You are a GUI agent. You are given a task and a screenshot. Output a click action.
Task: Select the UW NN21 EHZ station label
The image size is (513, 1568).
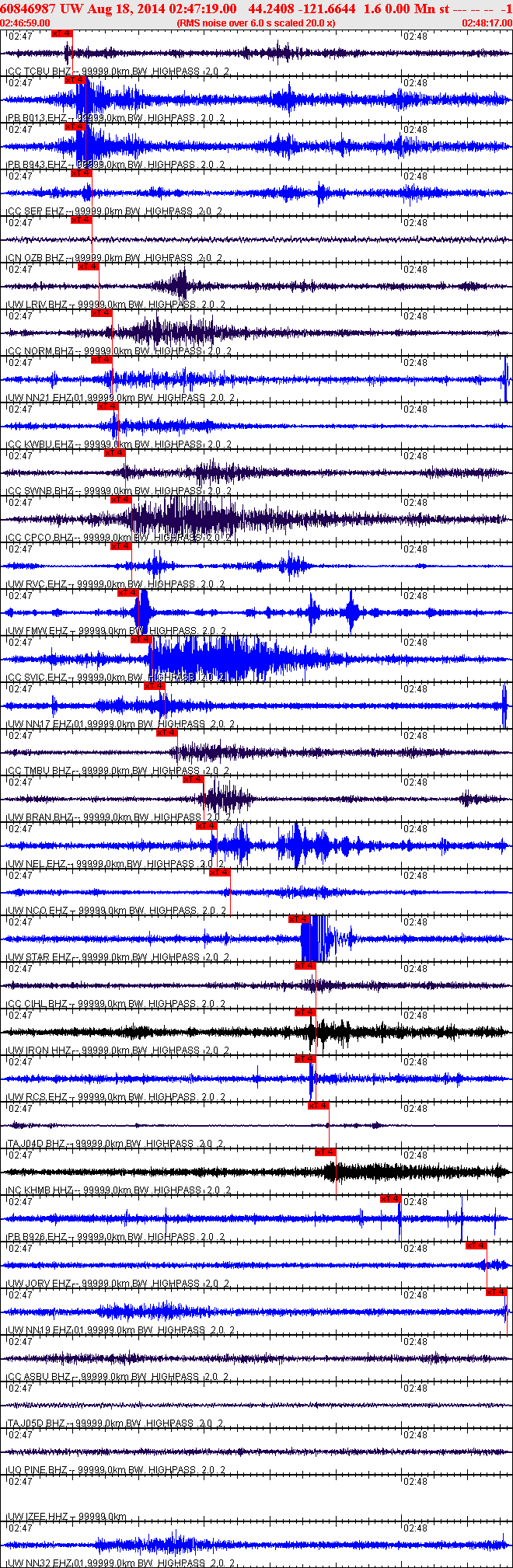coord(39,398)
